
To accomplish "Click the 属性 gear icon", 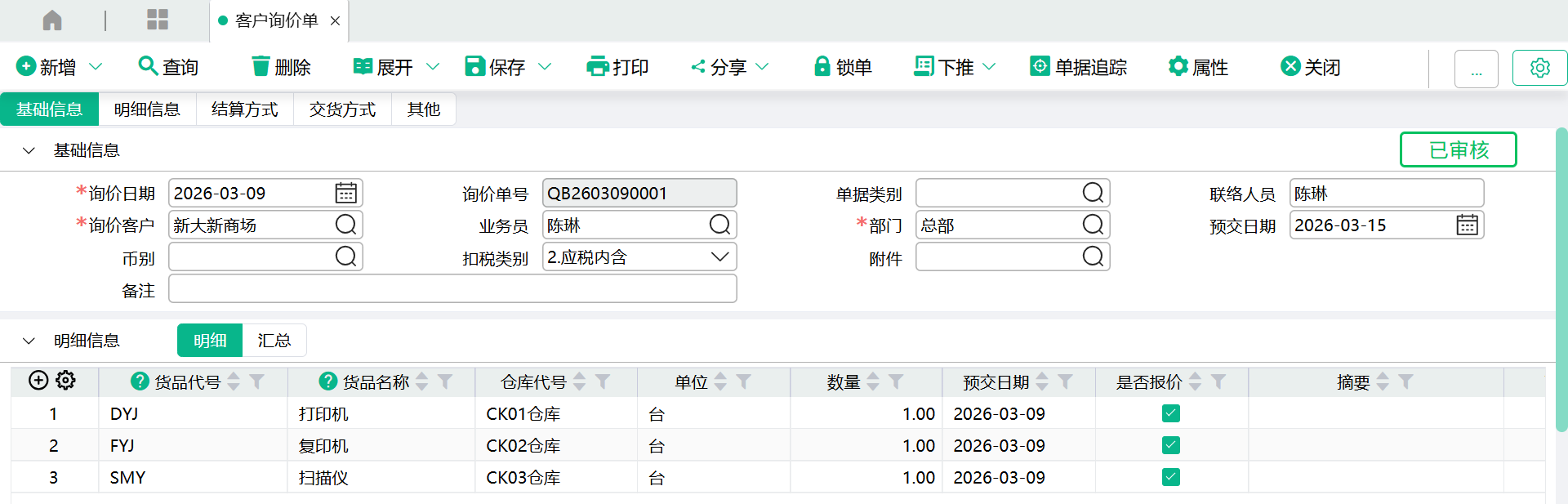I will pyautogui.click(x=1178, y=67).
